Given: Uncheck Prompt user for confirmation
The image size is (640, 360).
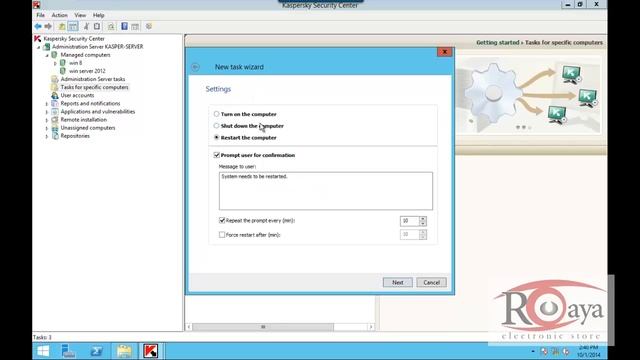Looking at the screenshot, I should (x=217, y=155).
